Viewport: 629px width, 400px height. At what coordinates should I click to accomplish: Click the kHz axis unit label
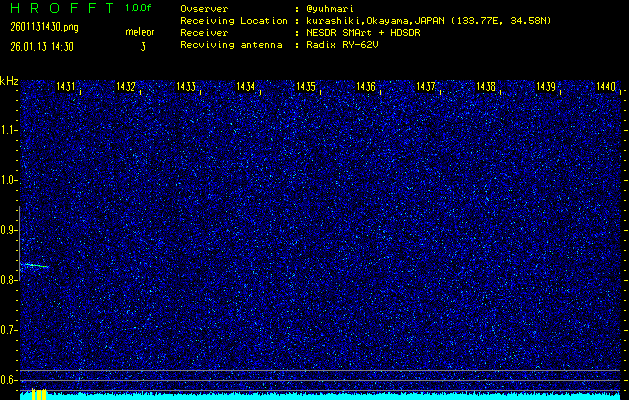tap(9, 80)
